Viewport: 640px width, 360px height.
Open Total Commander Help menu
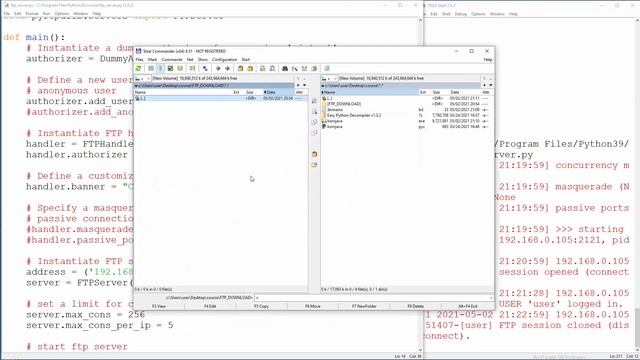(488, 60)
